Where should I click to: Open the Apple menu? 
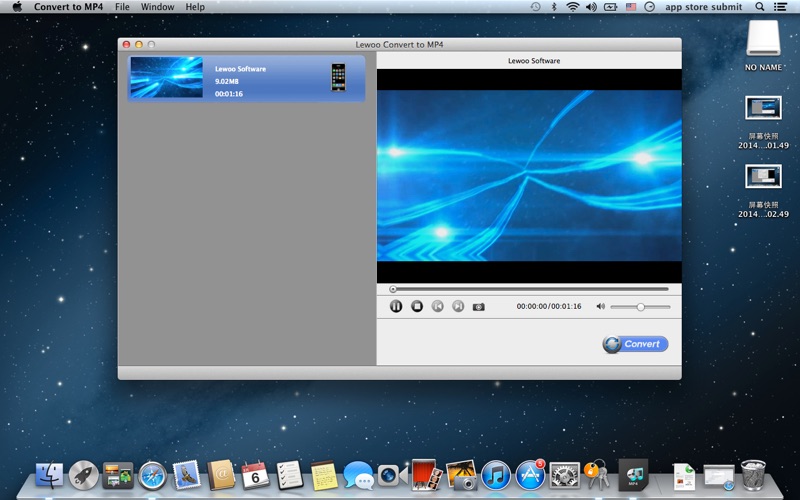17,7
